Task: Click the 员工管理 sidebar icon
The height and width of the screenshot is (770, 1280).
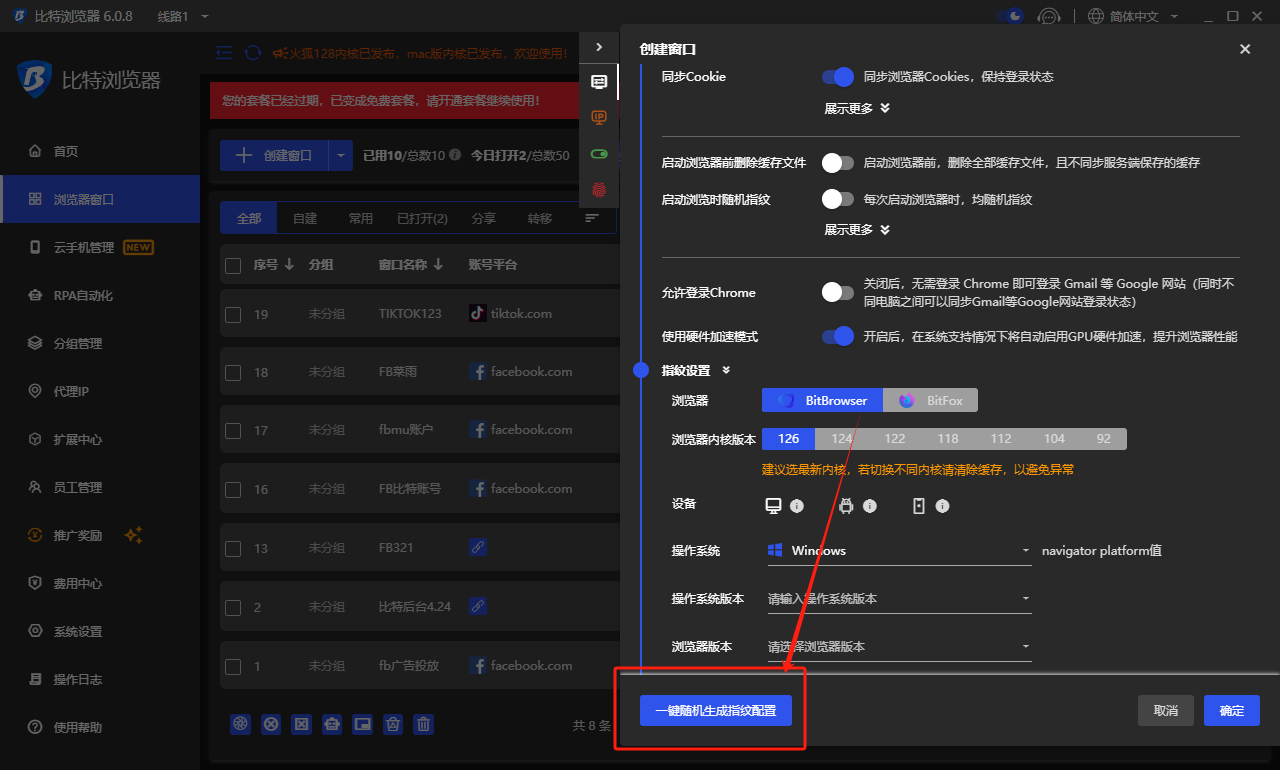Action: (35, 487)
